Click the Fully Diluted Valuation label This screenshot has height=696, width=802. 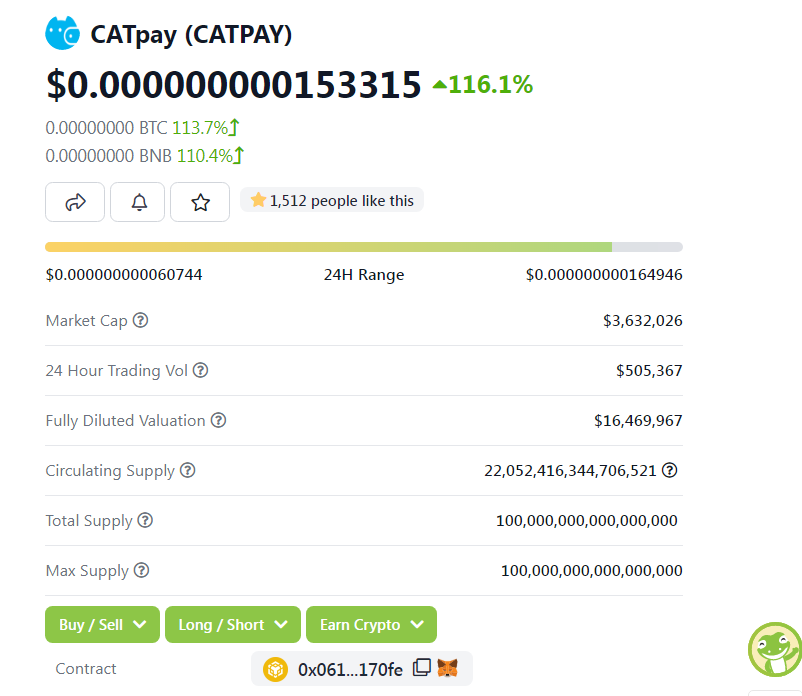click(125, 420)
